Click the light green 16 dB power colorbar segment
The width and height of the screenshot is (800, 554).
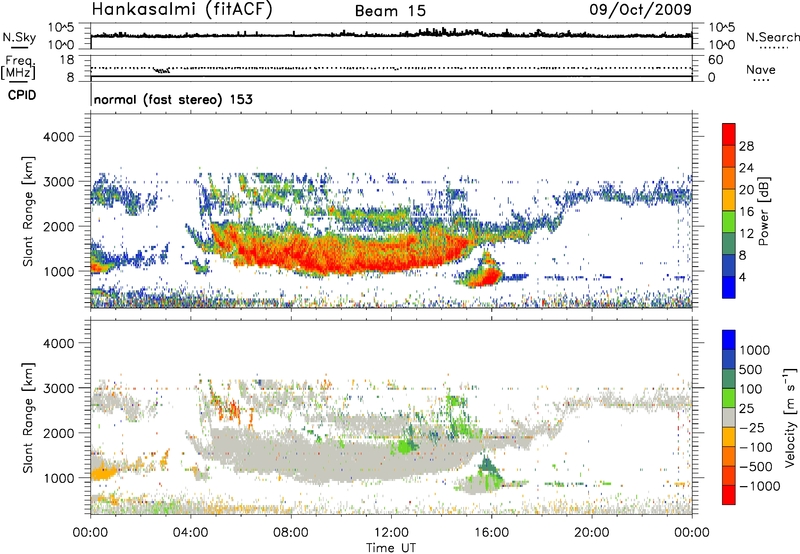click(729, 222)
